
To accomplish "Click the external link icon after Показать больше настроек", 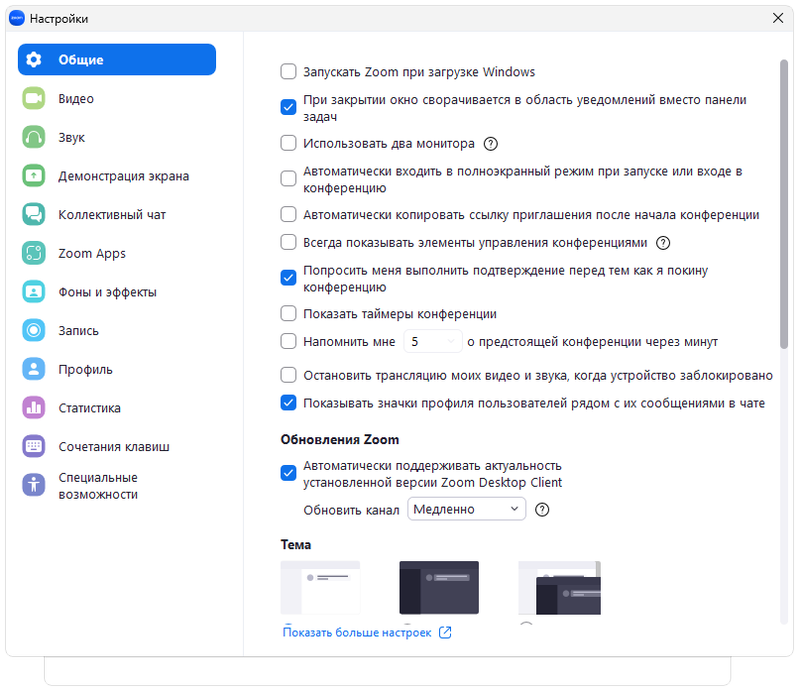I will [445, 633].
